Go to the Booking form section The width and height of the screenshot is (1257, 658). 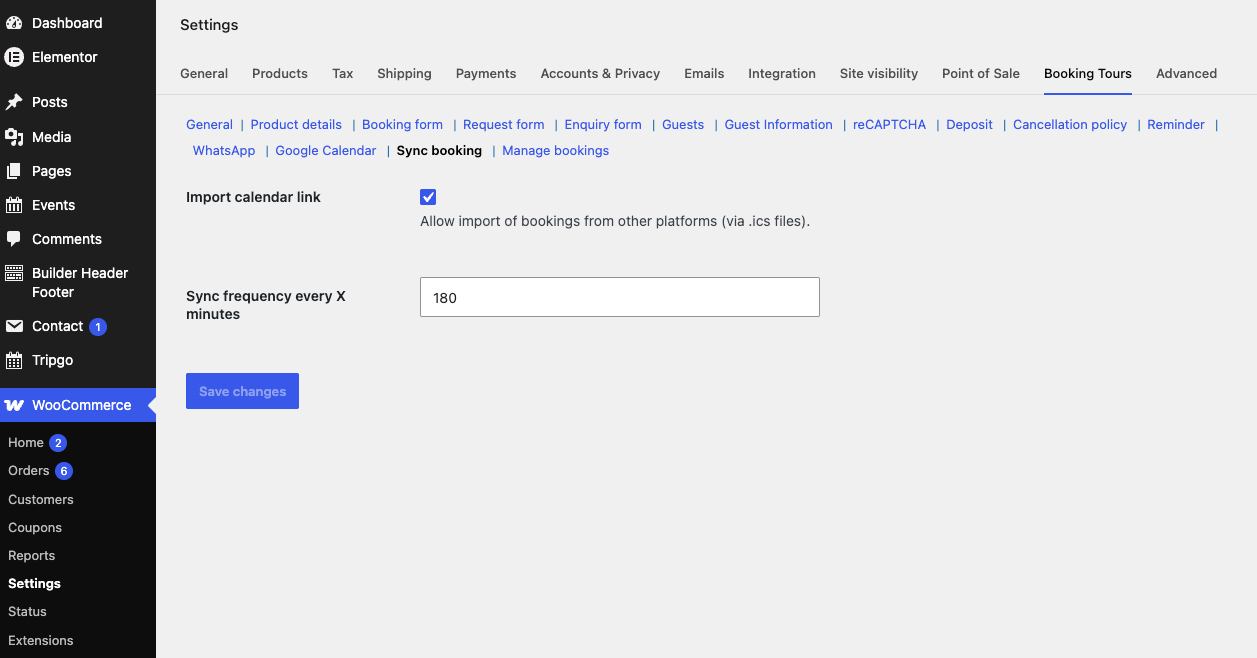point(402,124)
